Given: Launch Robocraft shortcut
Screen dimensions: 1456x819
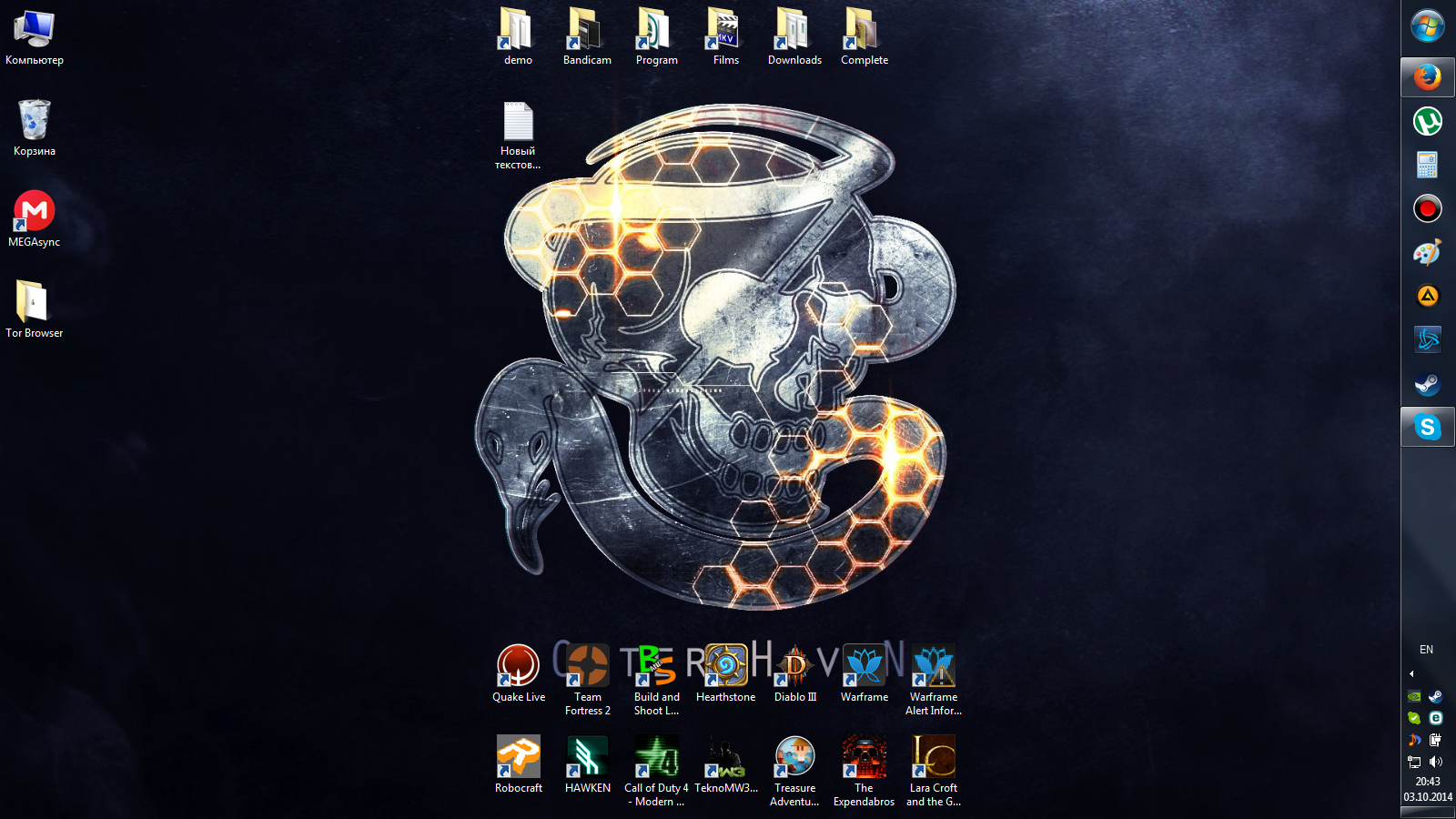Looking at the screenshot, I should pyautogui.click(x=518, y=765).
